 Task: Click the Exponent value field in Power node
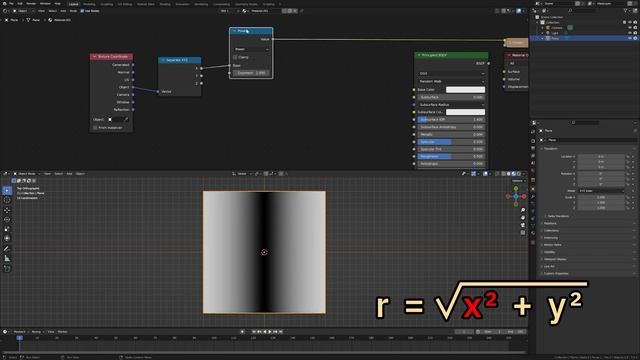[x=251, y=73]
